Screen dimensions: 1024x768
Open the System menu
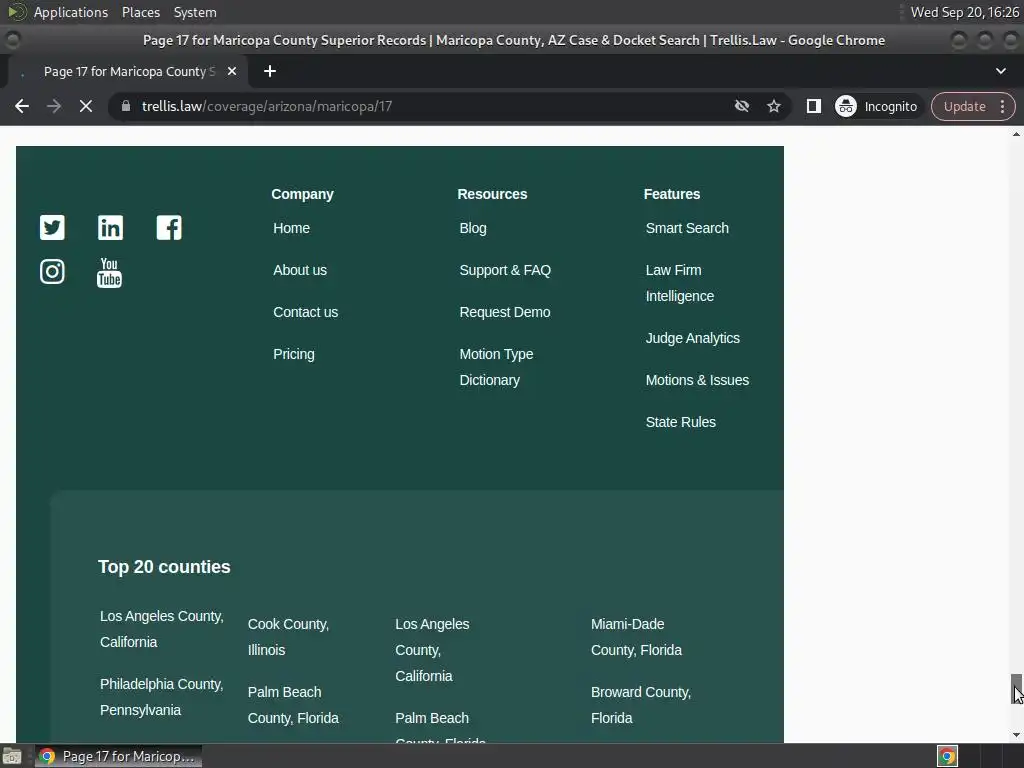[x=195, y=12]
